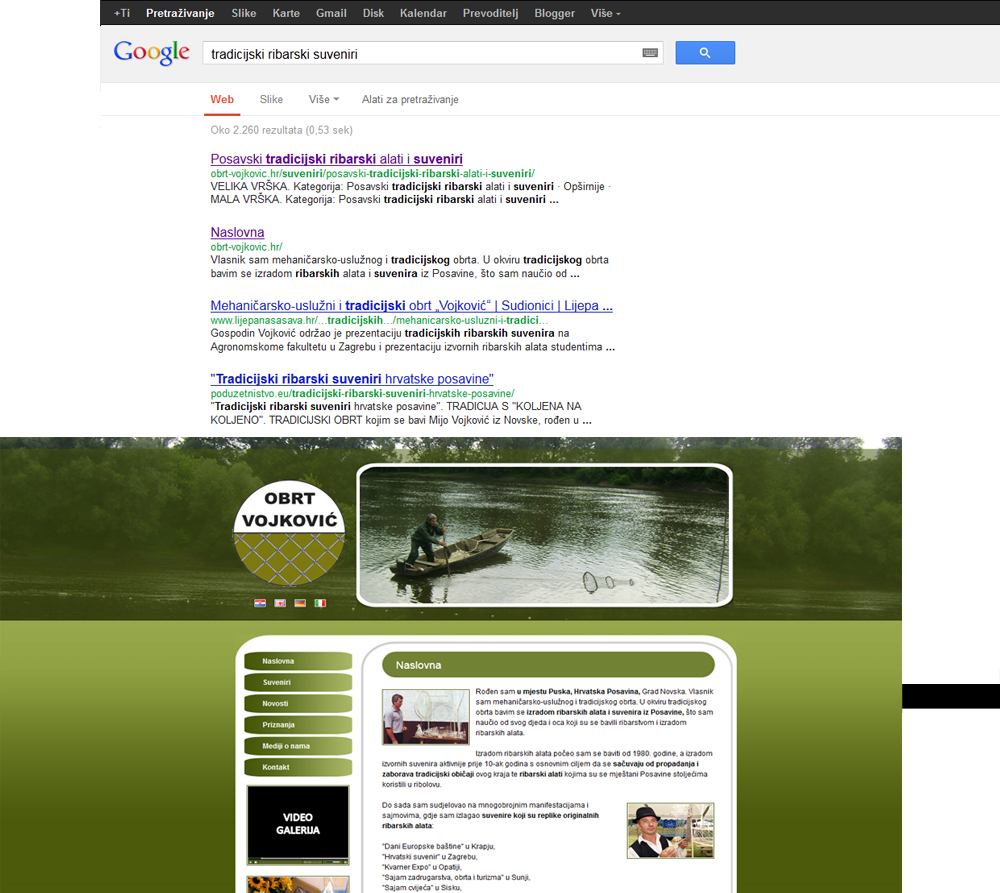Open Slike in the black top bar
This screenshot has height=893, width=1000.
pos(244,13)
